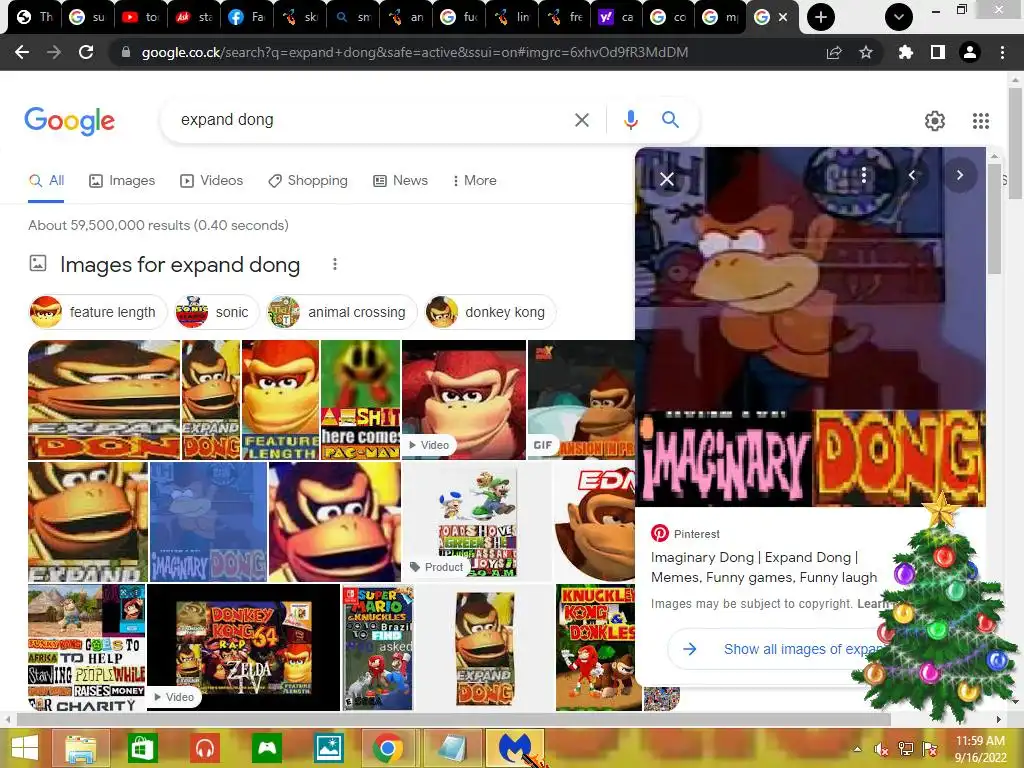
Task: Click the address bar URL
Action: pyautogui.click(x=415, y=52)
